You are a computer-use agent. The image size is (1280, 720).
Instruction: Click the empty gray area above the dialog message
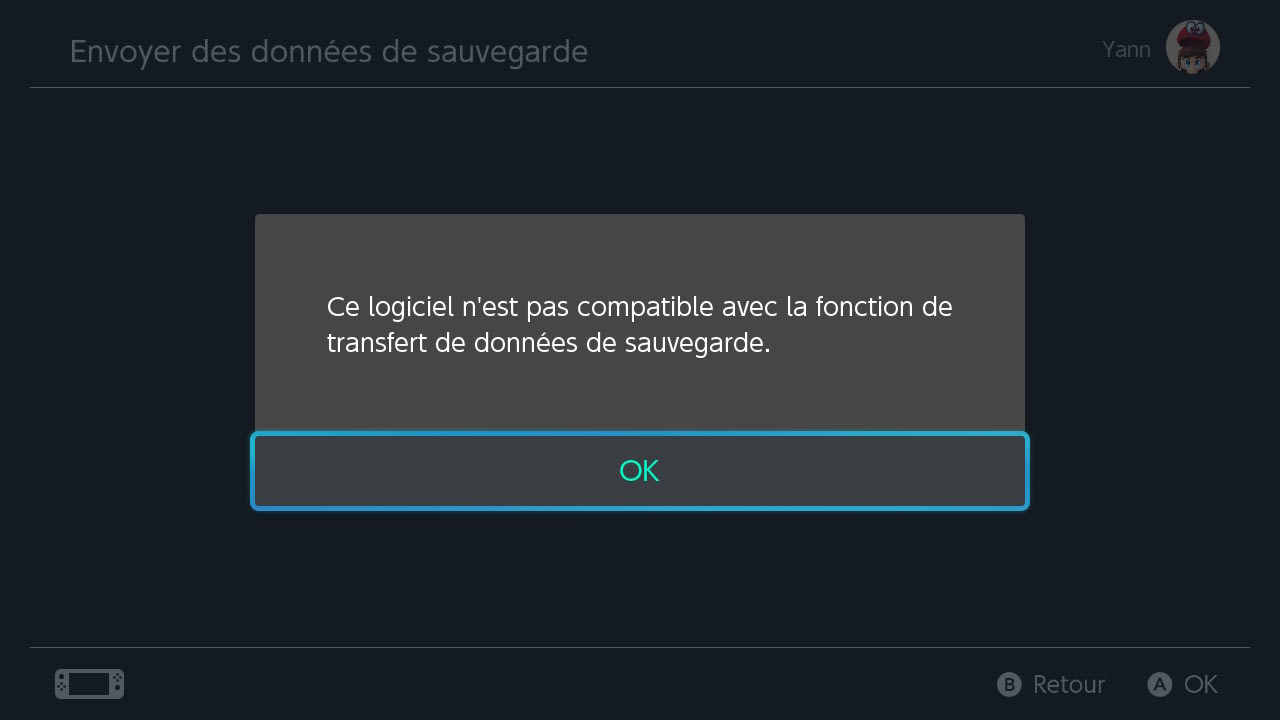[640, 250]
